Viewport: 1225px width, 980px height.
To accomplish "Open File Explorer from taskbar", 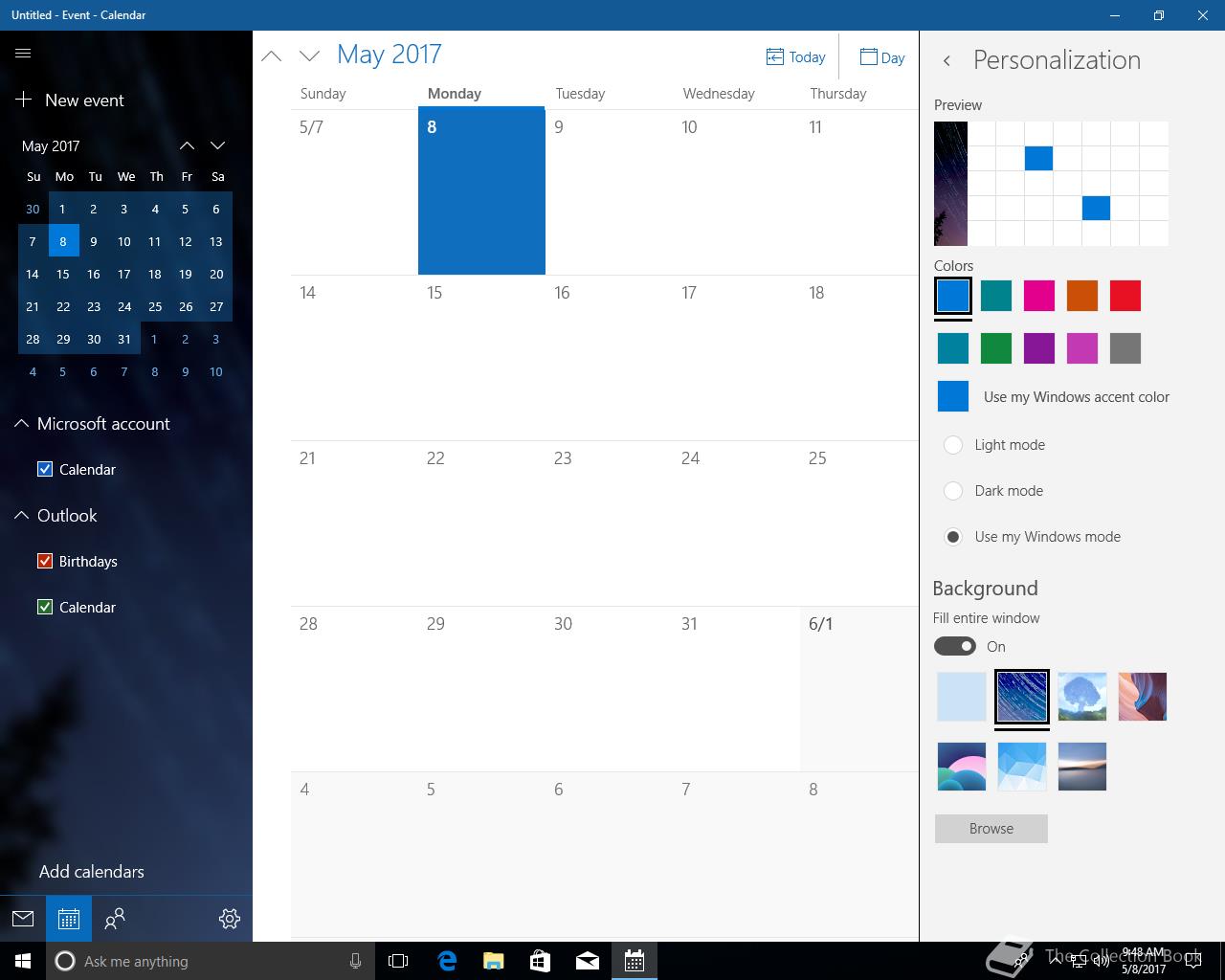I will coord(493,961).
